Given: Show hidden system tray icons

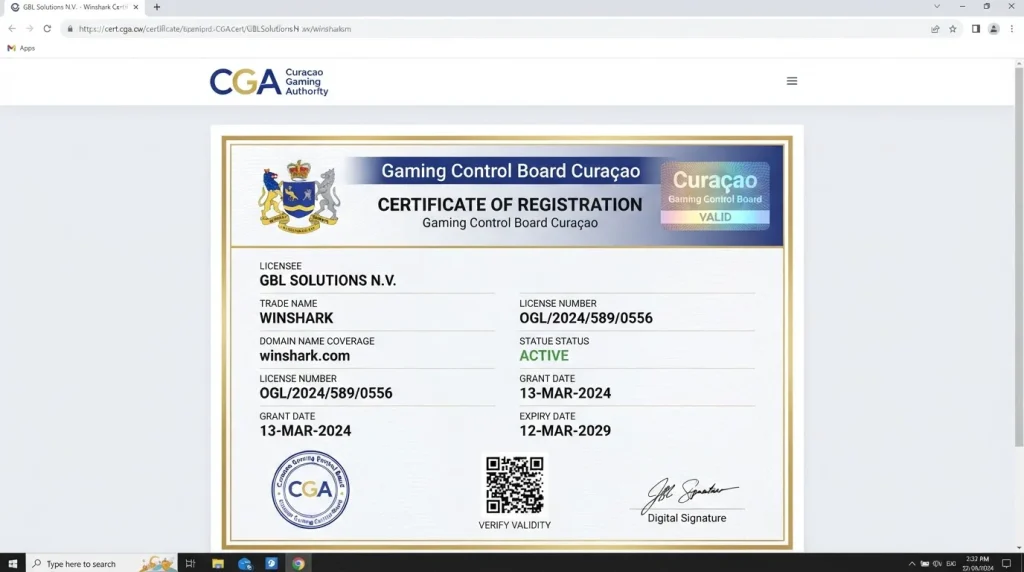Looking at the screenshot, I should pyautogui.click(x=912, y=564).
